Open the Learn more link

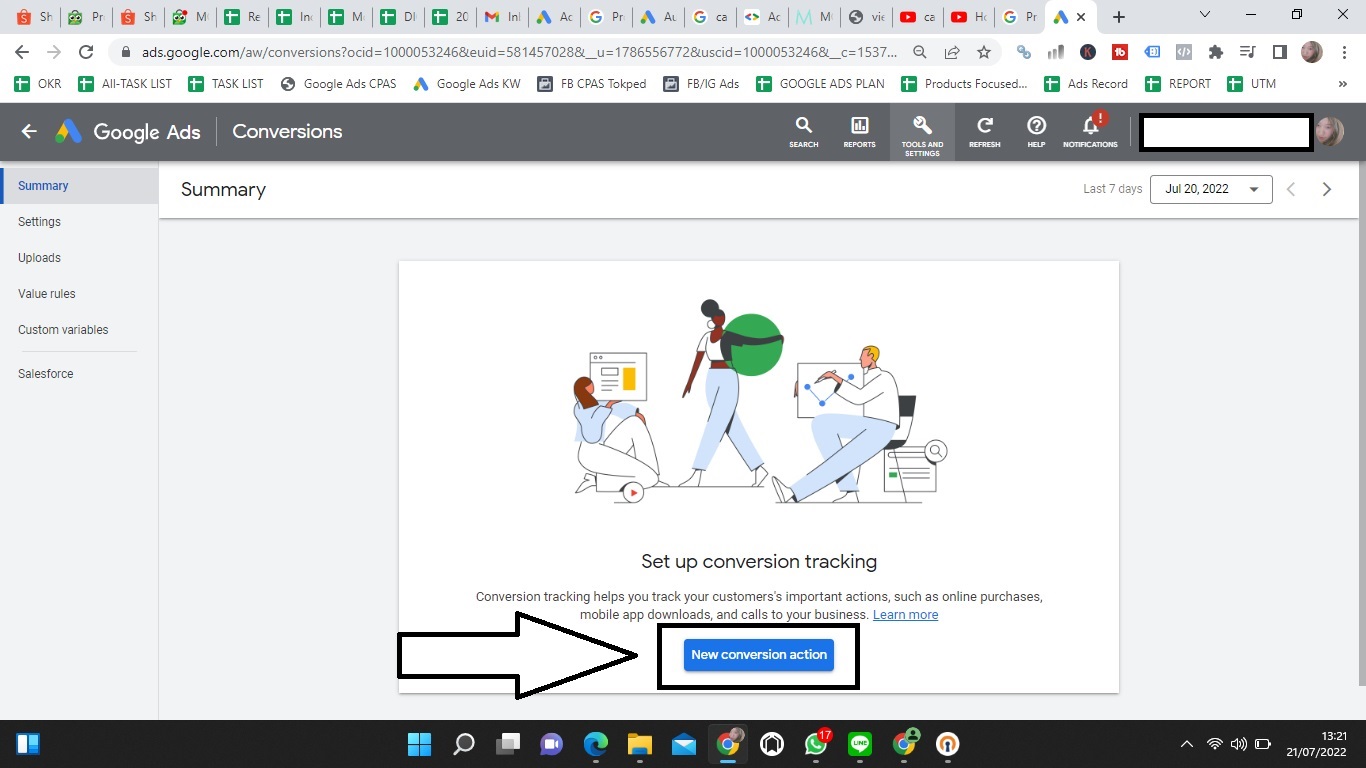(x=905, y=614)
